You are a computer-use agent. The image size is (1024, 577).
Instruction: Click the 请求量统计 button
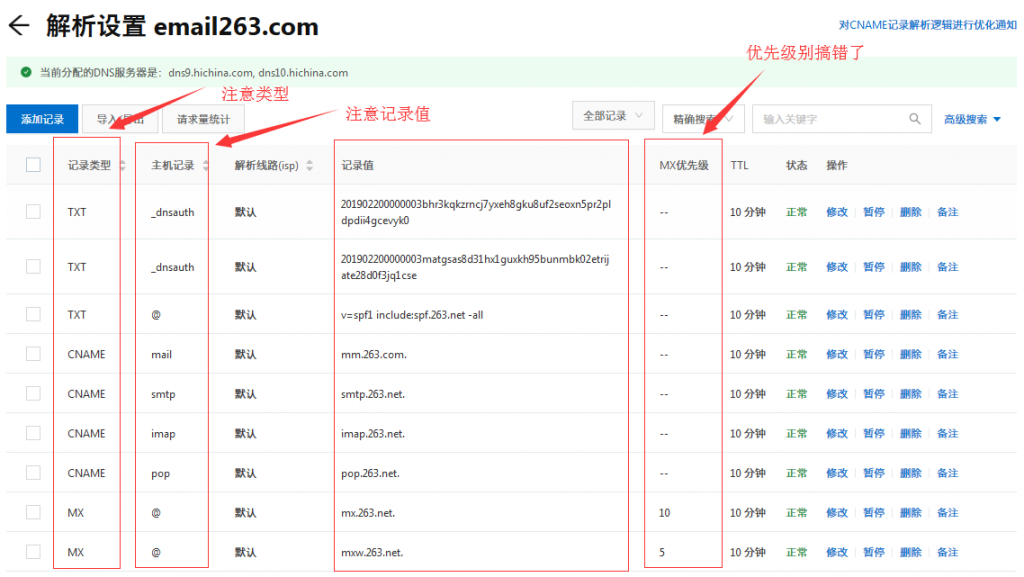tap(203, 119)
